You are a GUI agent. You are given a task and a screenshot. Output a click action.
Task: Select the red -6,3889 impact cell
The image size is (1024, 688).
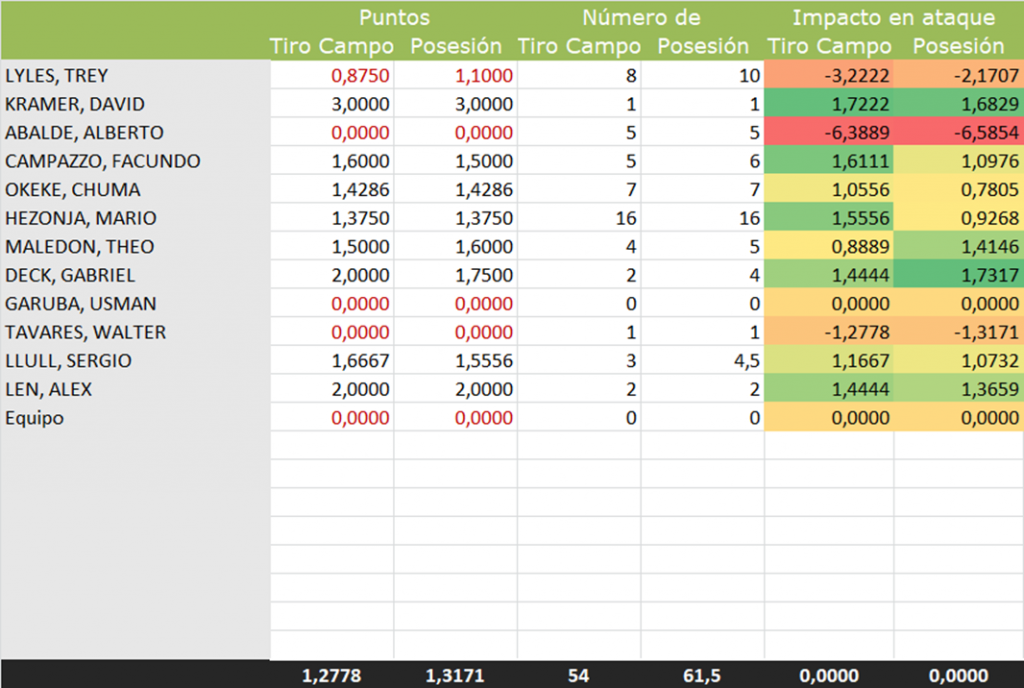coord(829,133)
